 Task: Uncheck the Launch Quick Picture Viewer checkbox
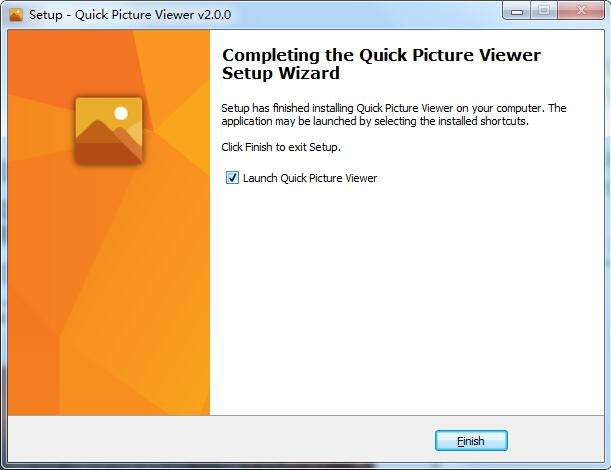click(x=232, y=178)
